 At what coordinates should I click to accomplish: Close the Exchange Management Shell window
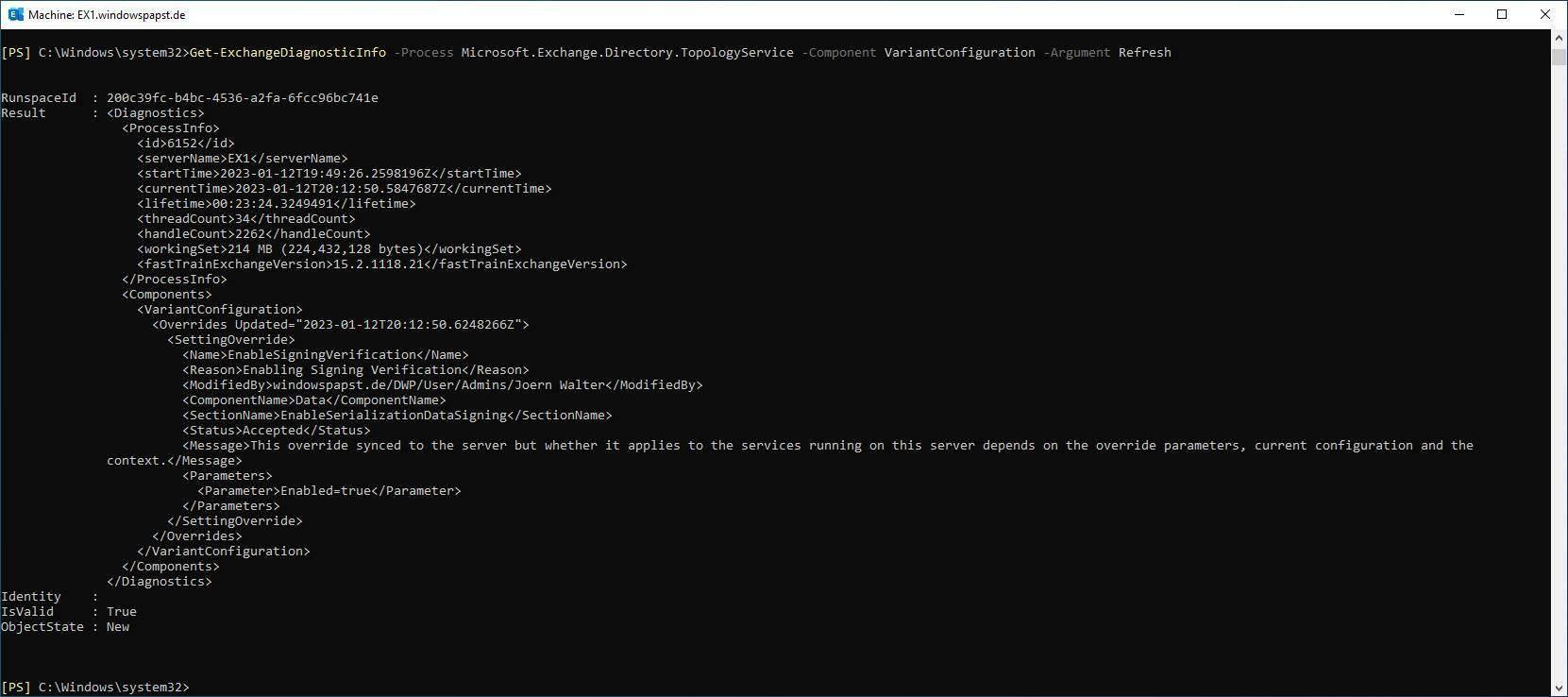(1545, 14)
